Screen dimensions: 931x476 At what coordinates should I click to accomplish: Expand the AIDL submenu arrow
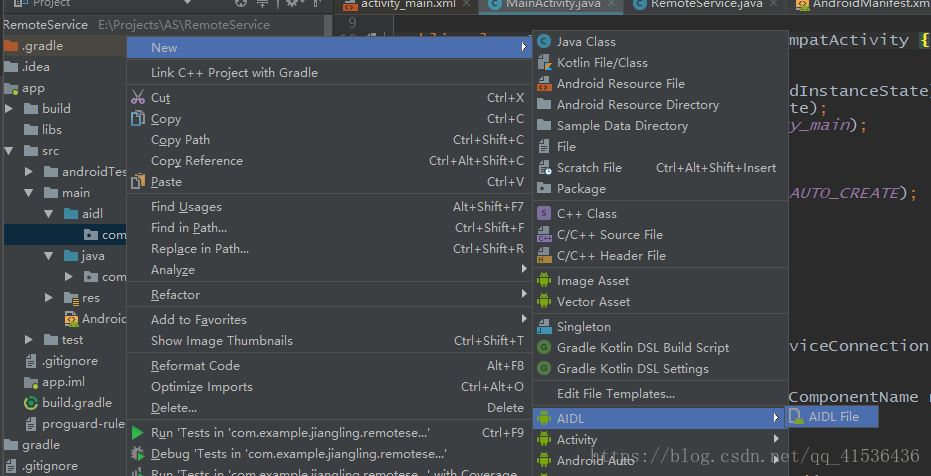(x=776, y=418)
